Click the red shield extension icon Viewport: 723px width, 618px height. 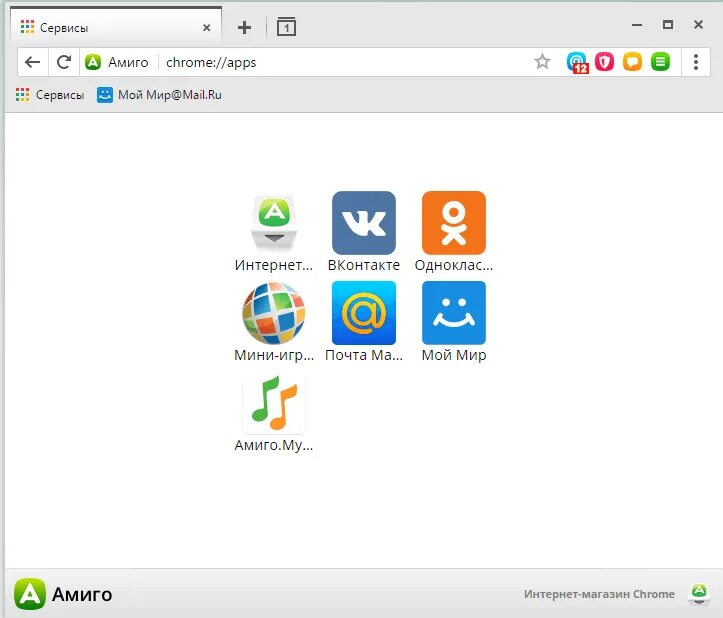604,61
